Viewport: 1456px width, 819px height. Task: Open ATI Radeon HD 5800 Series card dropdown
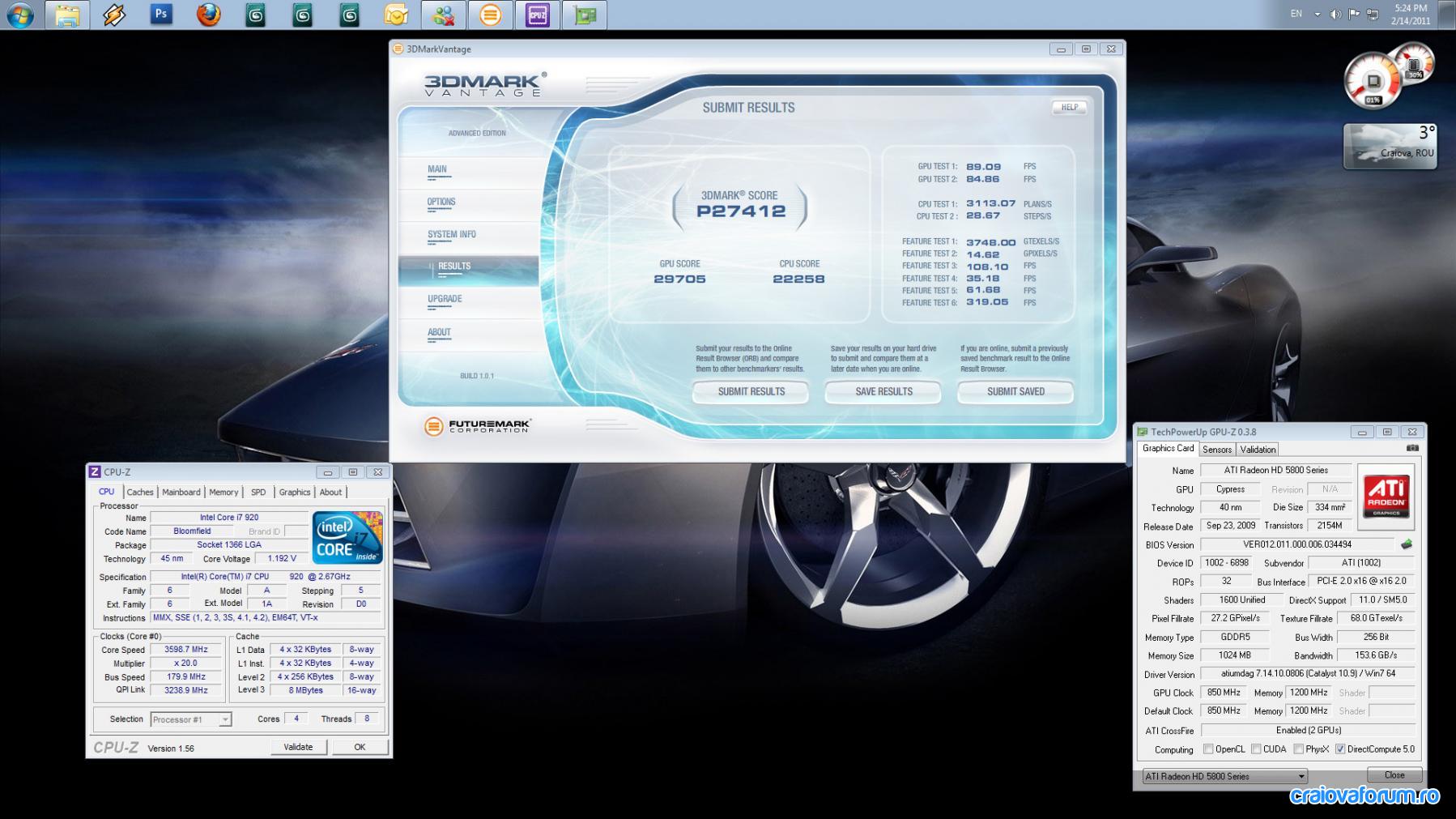coord(1224,776)
